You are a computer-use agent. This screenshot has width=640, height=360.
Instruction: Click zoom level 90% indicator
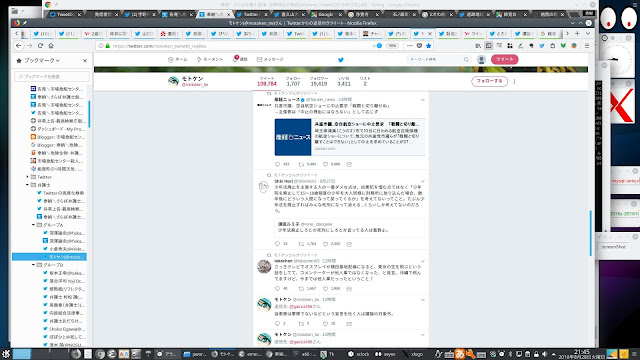click(x=392, y=46)
